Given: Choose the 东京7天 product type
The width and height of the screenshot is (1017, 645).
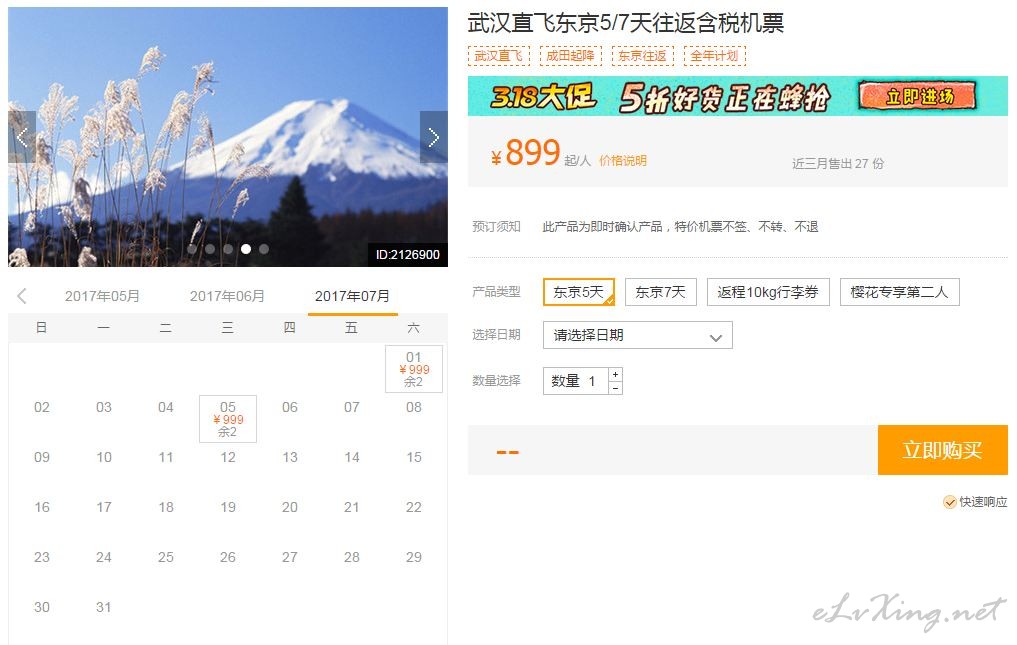Looking at the screenshot, I should pyautogui.click(x=660, y=292).
